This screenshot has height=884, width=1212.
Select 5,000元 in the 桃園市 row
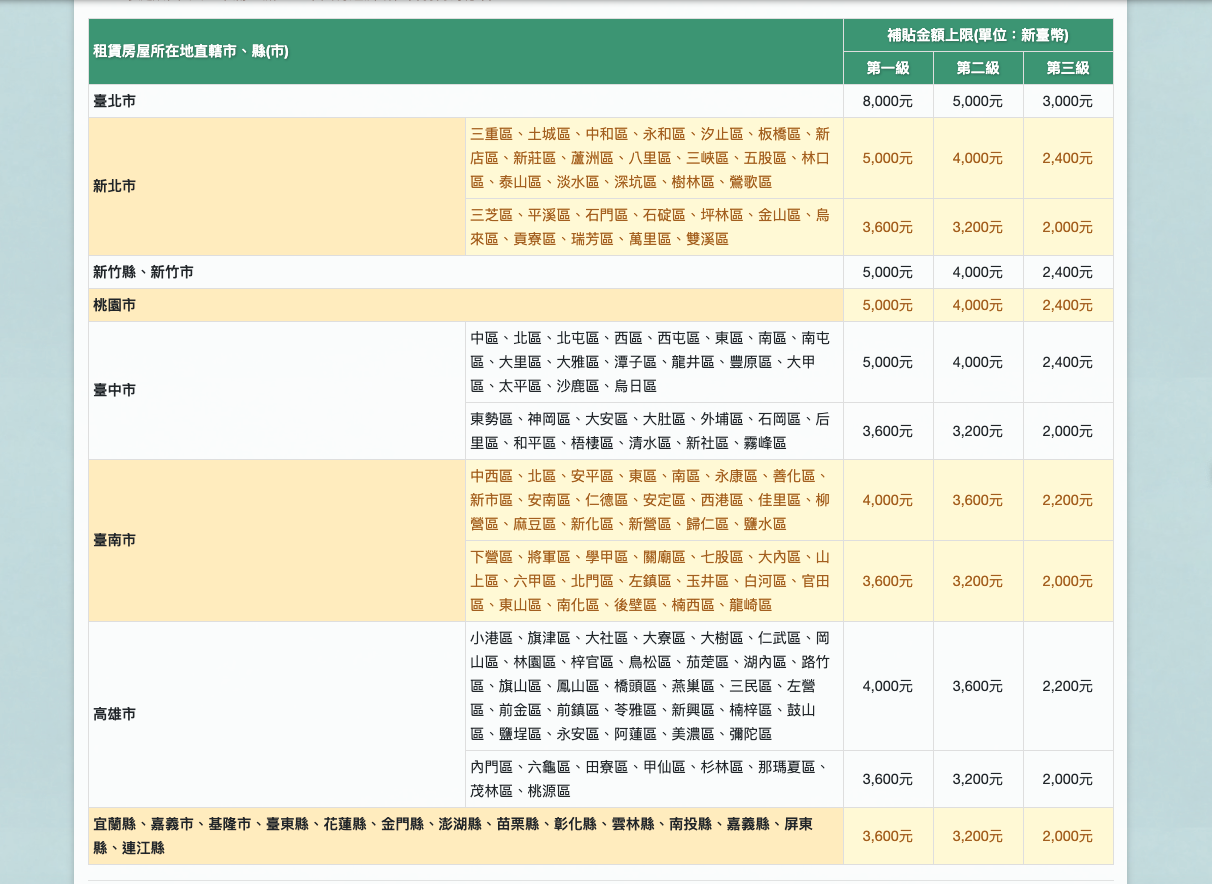(888, 305)
